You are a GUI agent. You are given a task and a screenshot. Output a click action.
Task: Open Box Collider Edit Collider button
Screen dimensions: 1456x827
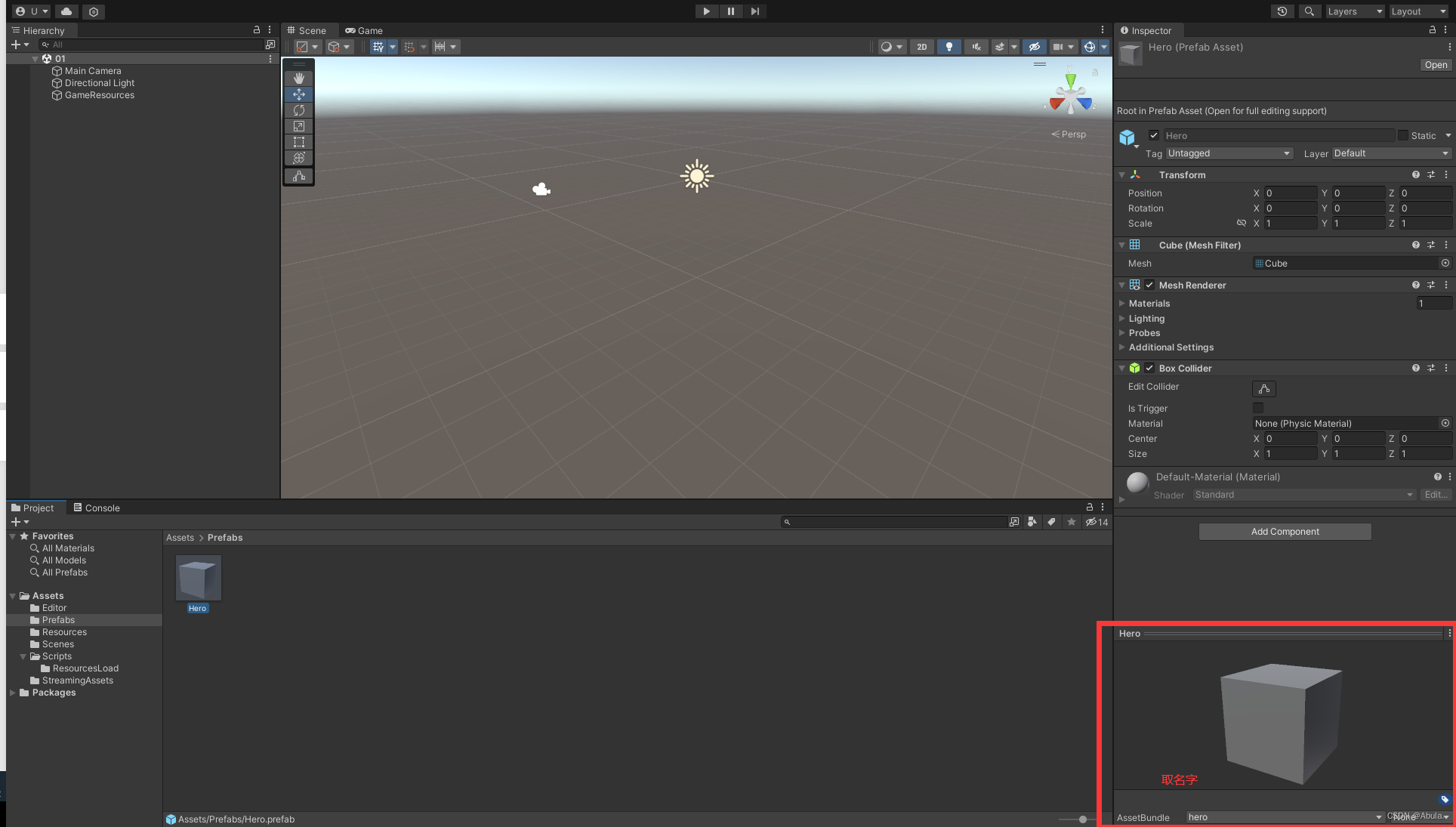(1263, 389)
